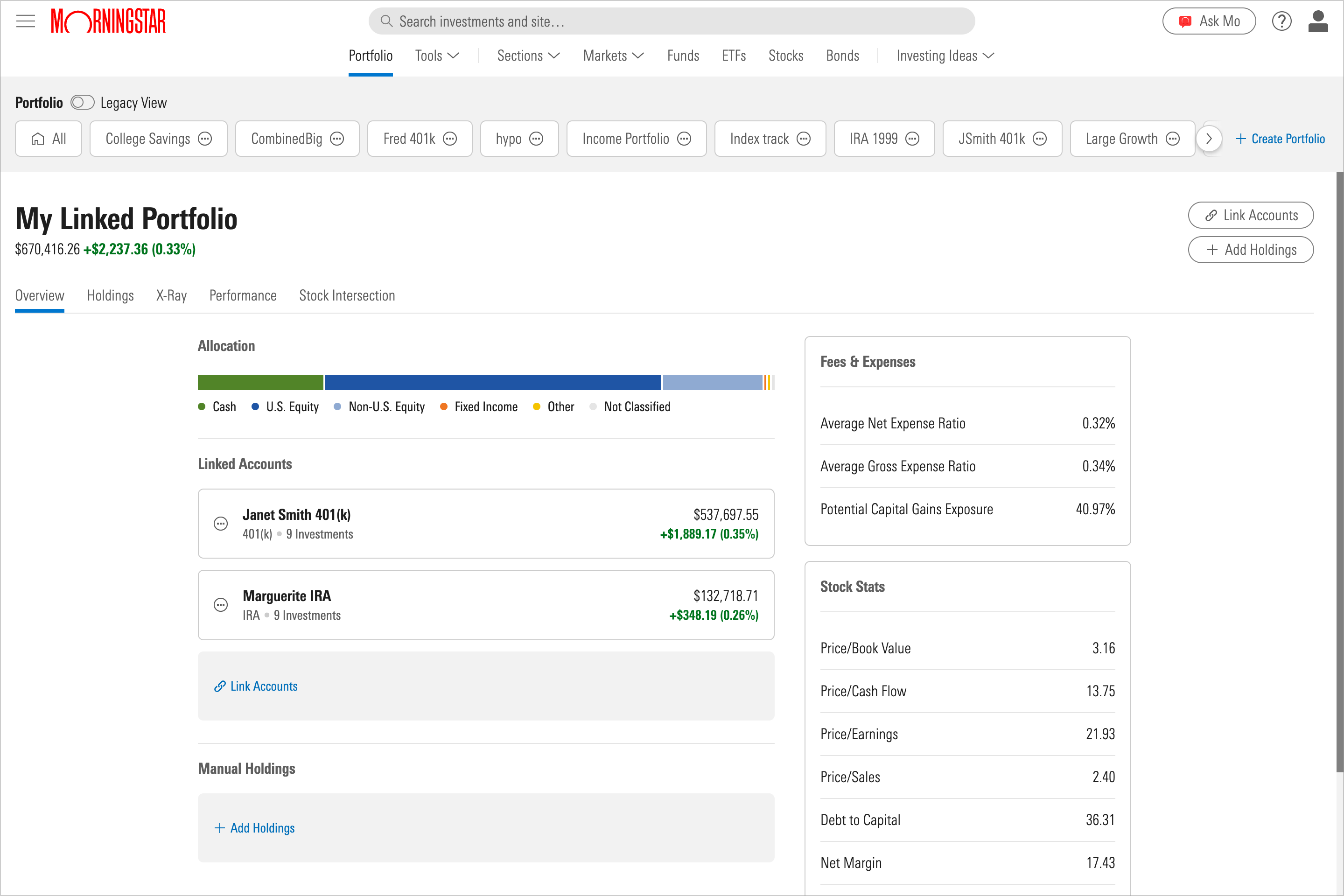The width and height of the screenshot is (1344, 896).
Task: Select the Overview tab
Action: 39,295
